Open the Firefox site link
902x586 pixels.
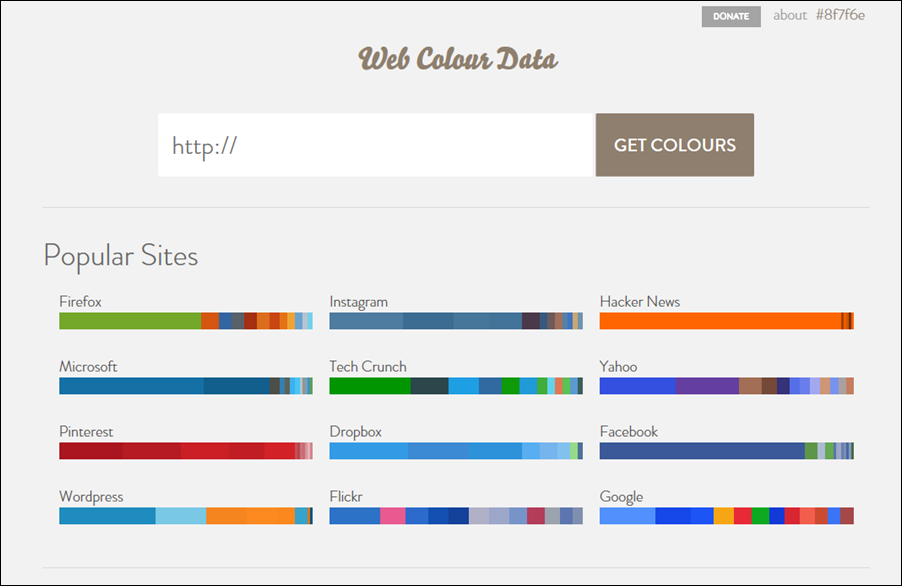click(x=81, y=301)
